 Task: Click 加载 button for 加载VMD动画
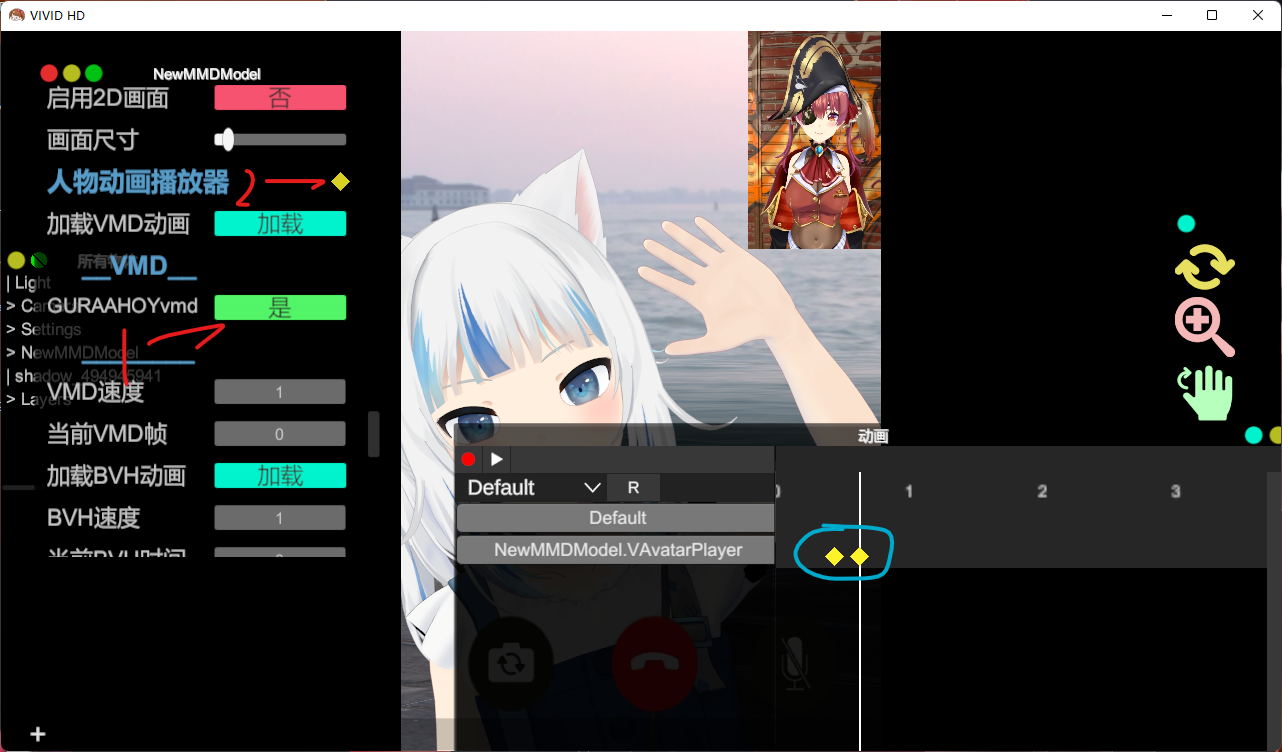[280, 224]
